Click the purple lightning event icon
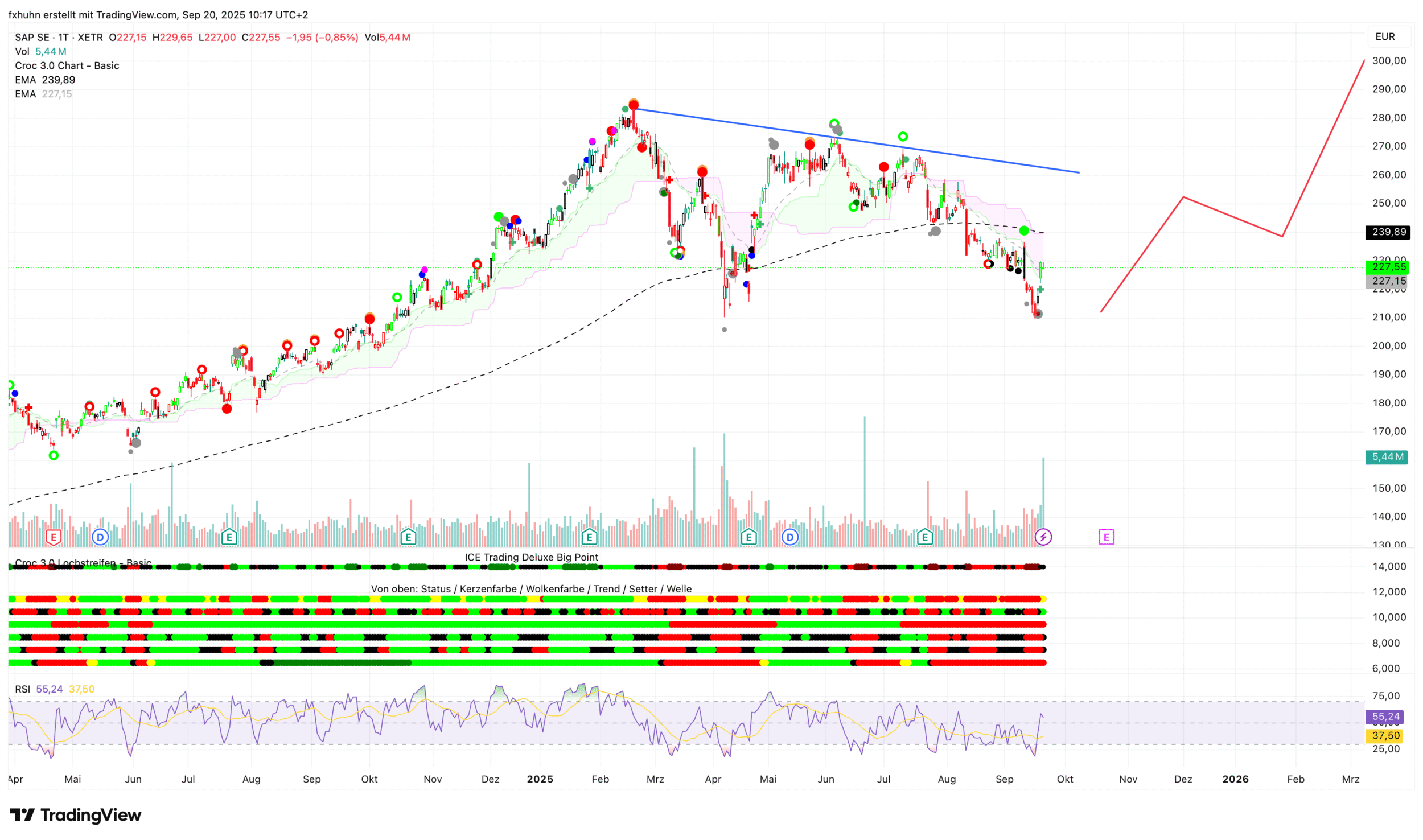Screen dimensions: 1423x840 (x=1043, y=537)
